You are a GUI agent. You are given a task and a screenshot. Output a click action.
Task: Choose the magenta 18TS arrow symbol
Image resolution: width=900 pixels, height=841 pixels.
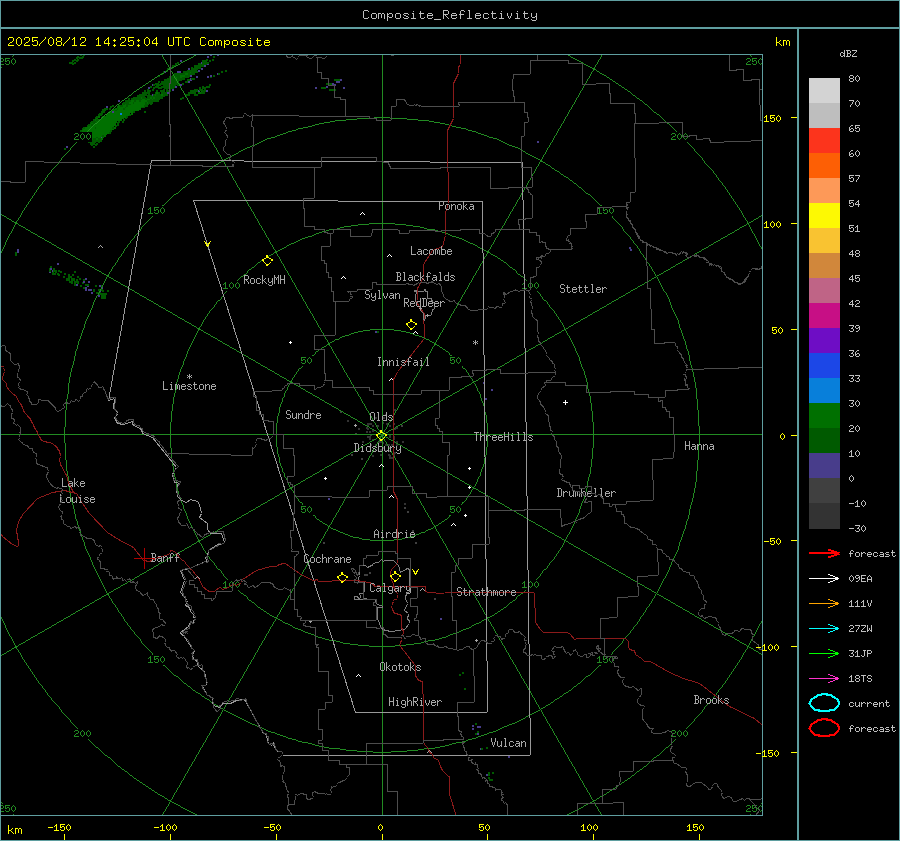pyautogui.click(x=824, y=679)
